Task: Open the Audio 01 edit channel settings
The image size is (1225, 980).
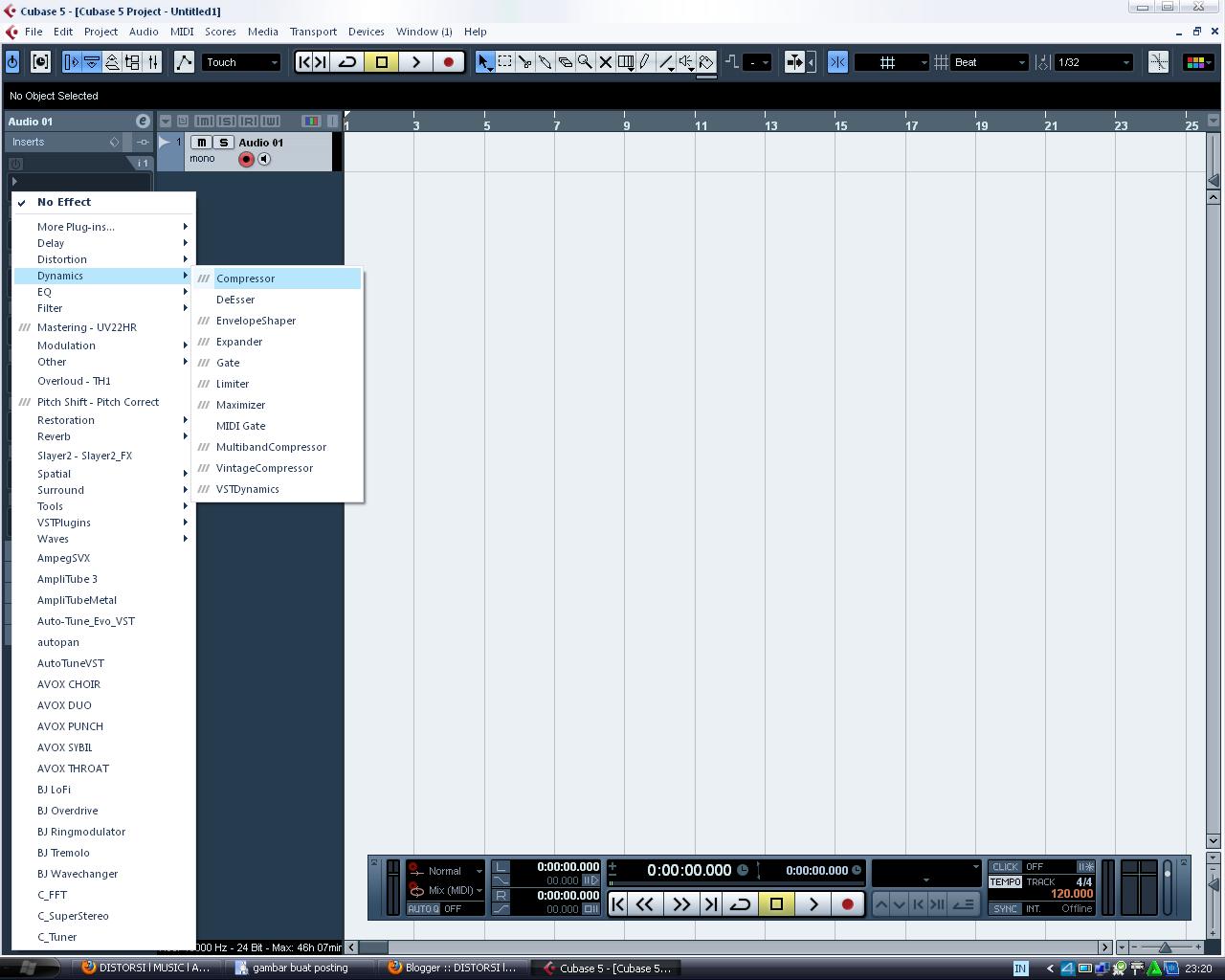Action: click(143, 121)
